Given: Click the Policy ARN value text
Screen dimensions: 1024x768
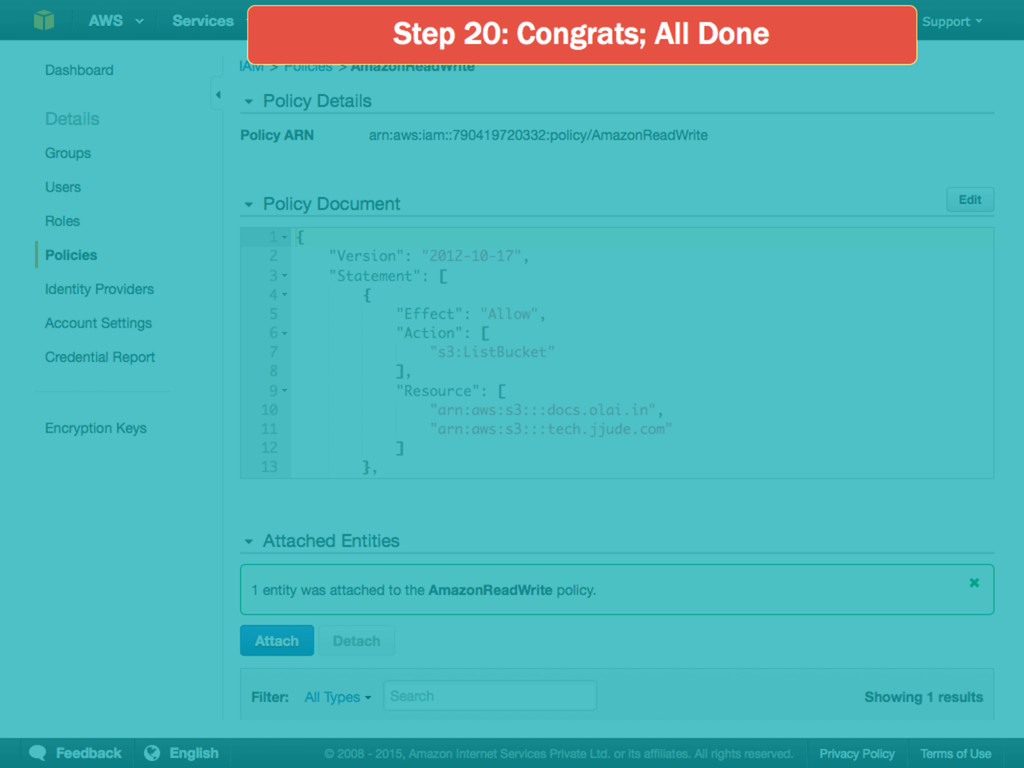Looking at the screenshot, I should click(x=538, y=135).
